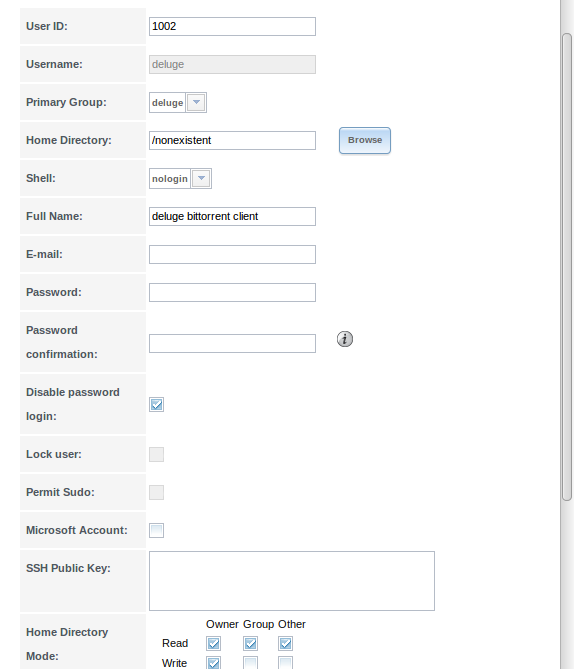
Task: Click the Full Name input field
Action: pos(233,216)
